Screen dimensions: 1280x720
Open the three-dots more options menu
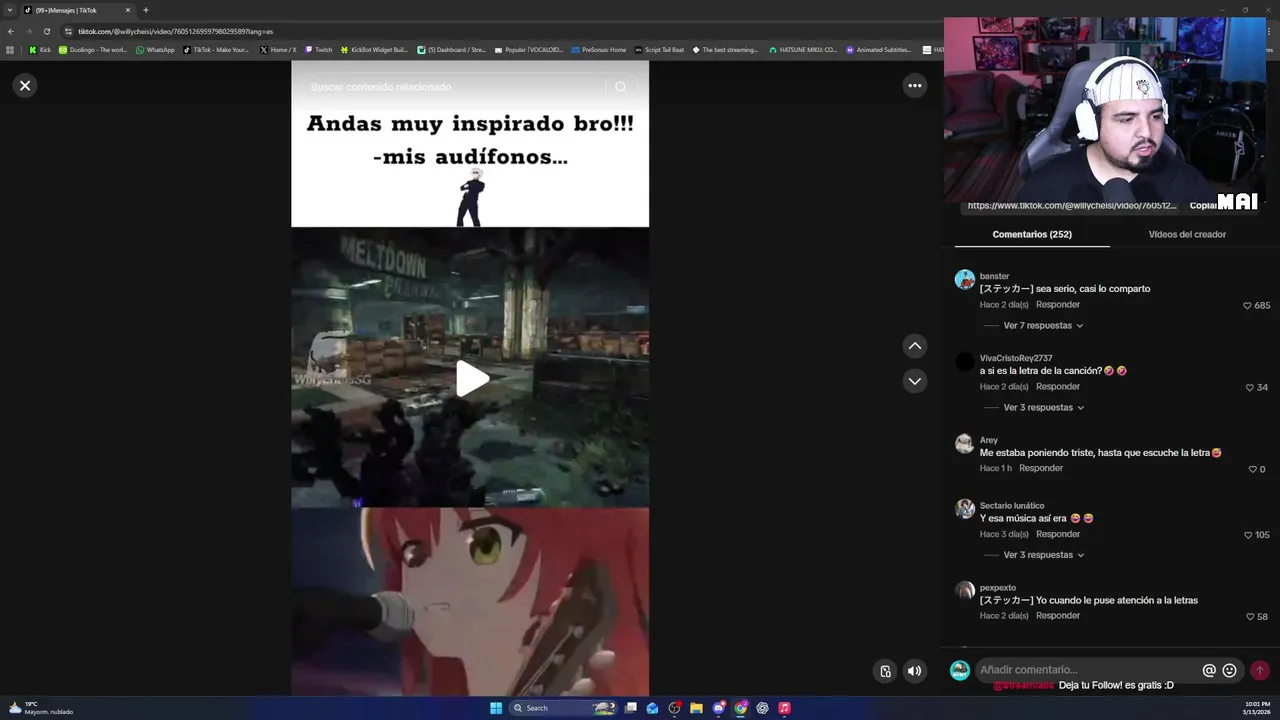tap(914, 85)
